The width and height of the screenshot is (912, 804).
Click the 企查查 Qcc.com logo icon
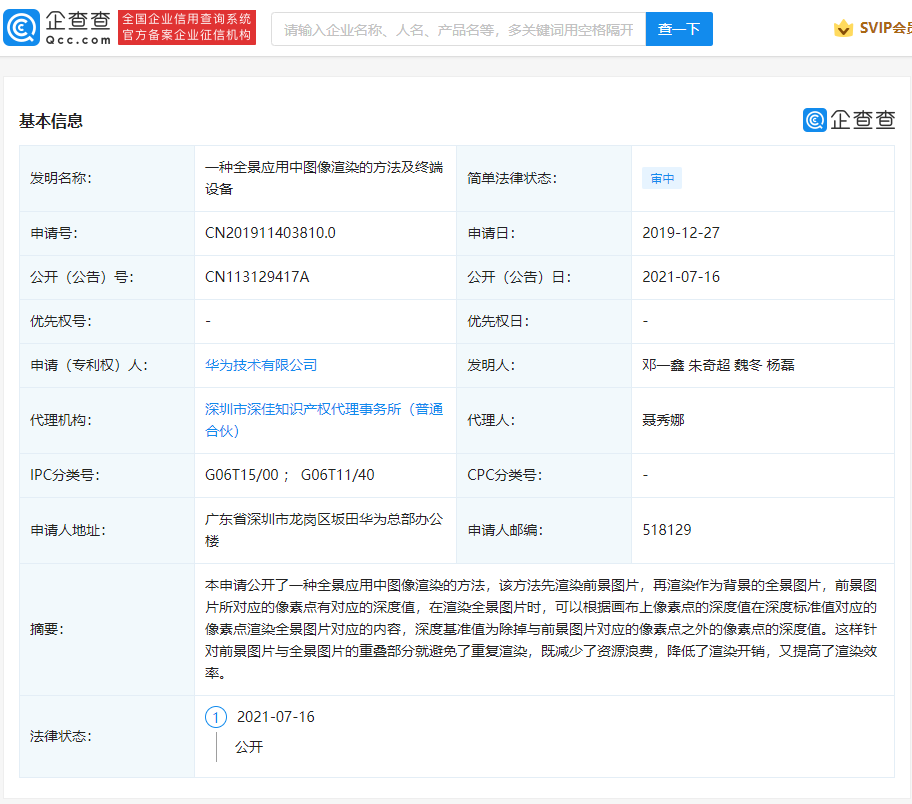tap(55, 28)
